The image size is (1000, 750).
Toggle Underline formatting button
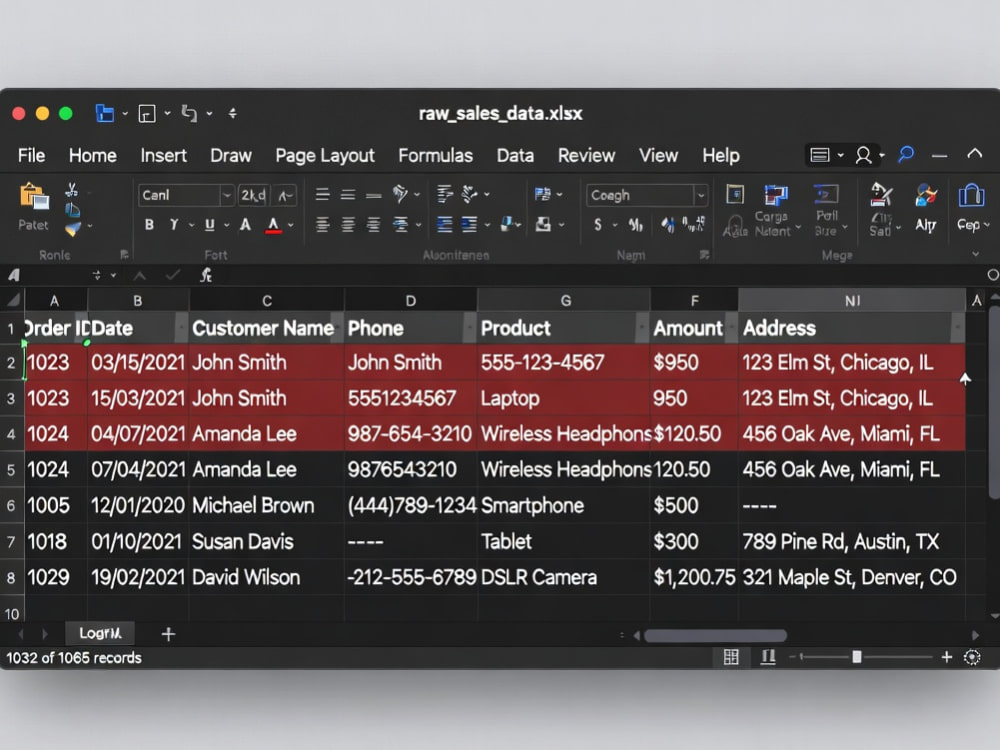click(209, 224)
